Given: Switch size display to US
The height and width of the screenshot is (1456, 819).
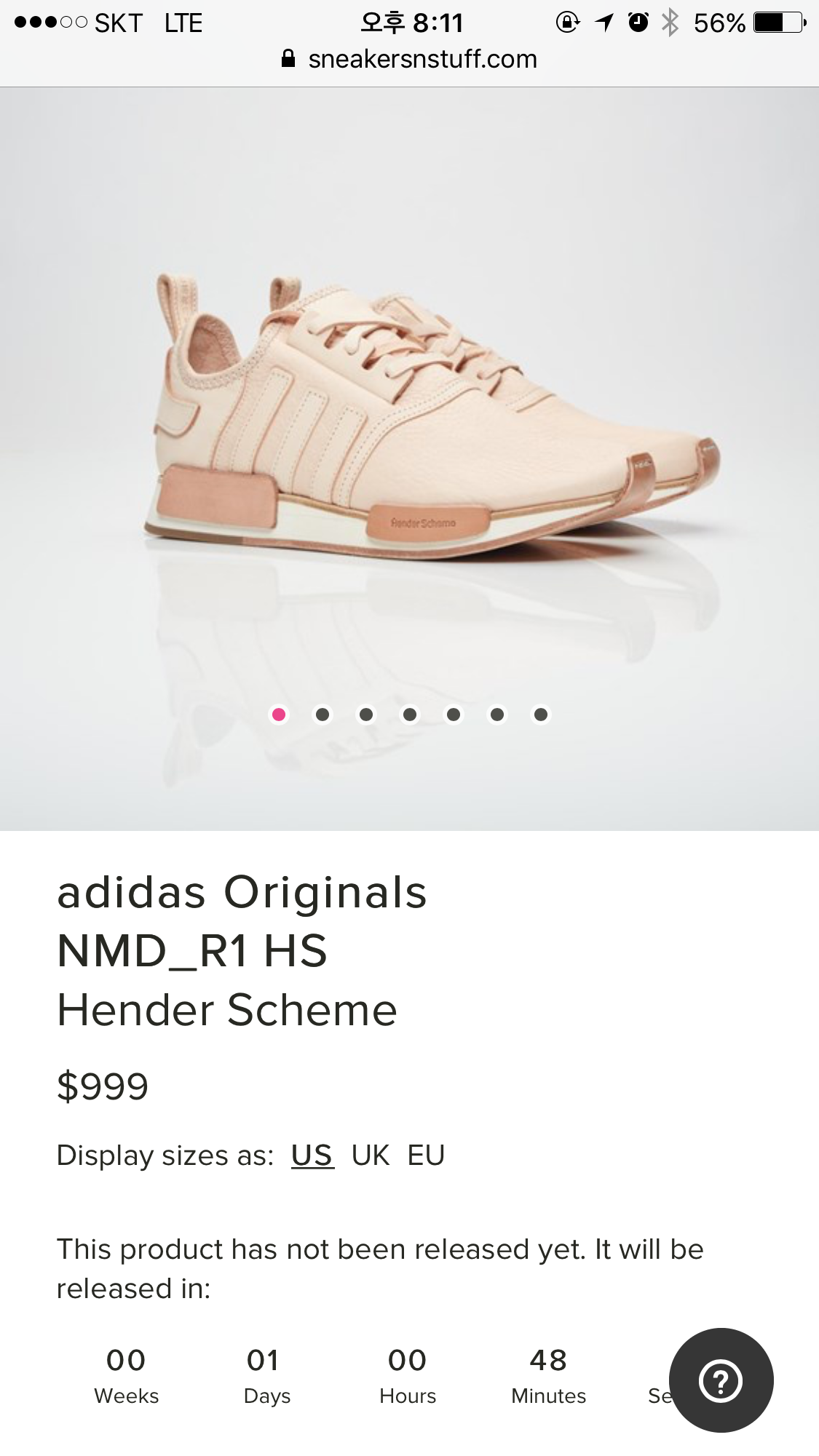Looking at the screenshot, I should (312, 1155).
